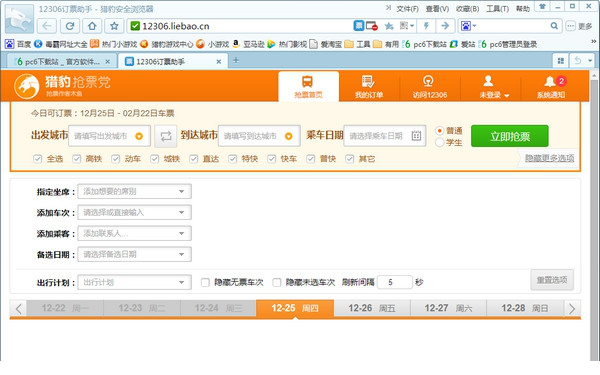Open the 更多 more menu in the toolbar

pyautogui.click(x=579, y=26)
